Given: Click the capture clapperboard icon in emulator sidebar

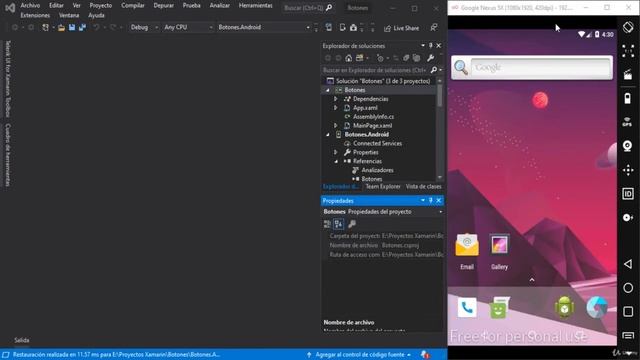Looking at the screenshot, I should tap(628, 75).
